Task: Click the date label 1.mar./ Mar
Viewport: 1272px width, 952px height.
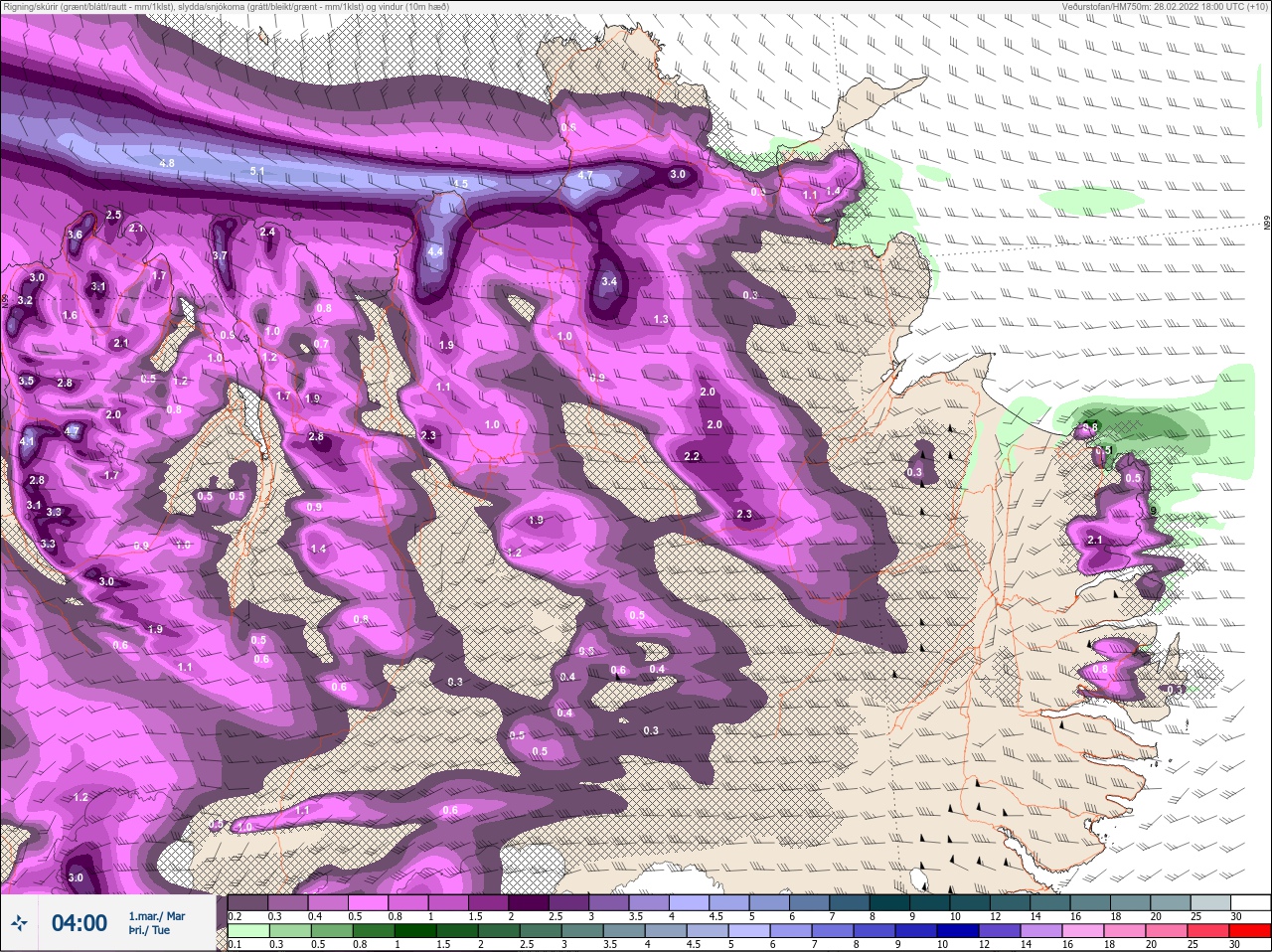Action: coord(156,916)
